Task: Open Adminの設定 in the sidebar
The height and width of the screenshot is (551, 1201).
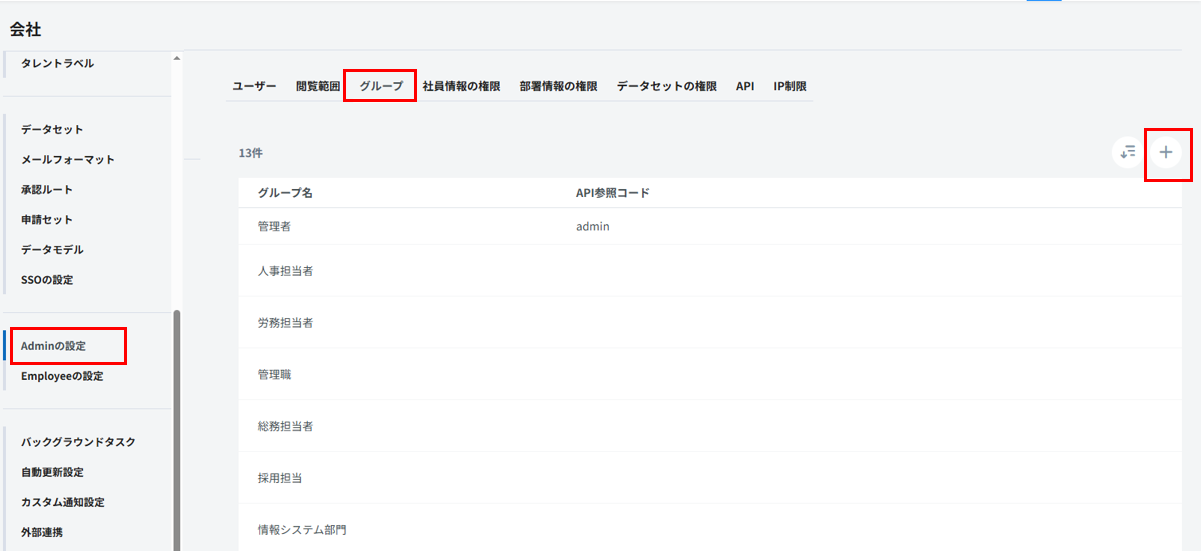Action: [x=54, y=346]
